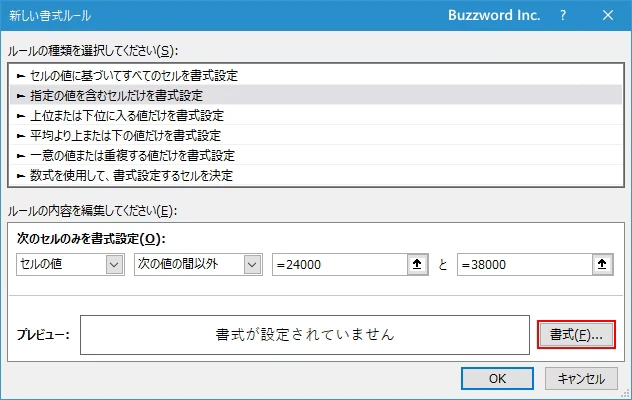Click the collapse-dialog icon beside =24000
This screenshot has height=400, width=632.
pyautogui.click(x=418, y=265)
